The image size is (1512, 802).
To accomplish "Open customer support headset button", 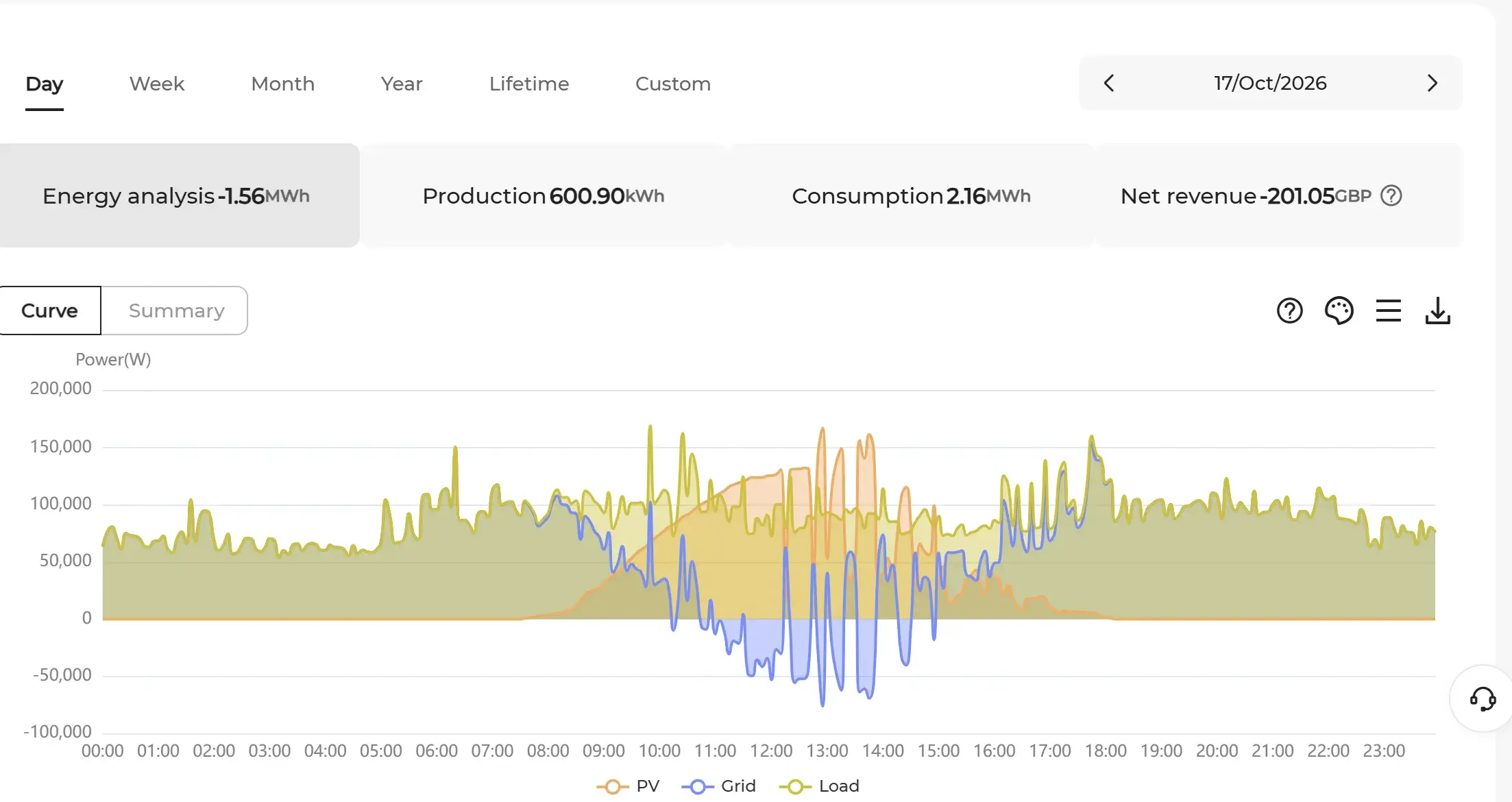I will pyautogui.click(x=1483, y=699).
